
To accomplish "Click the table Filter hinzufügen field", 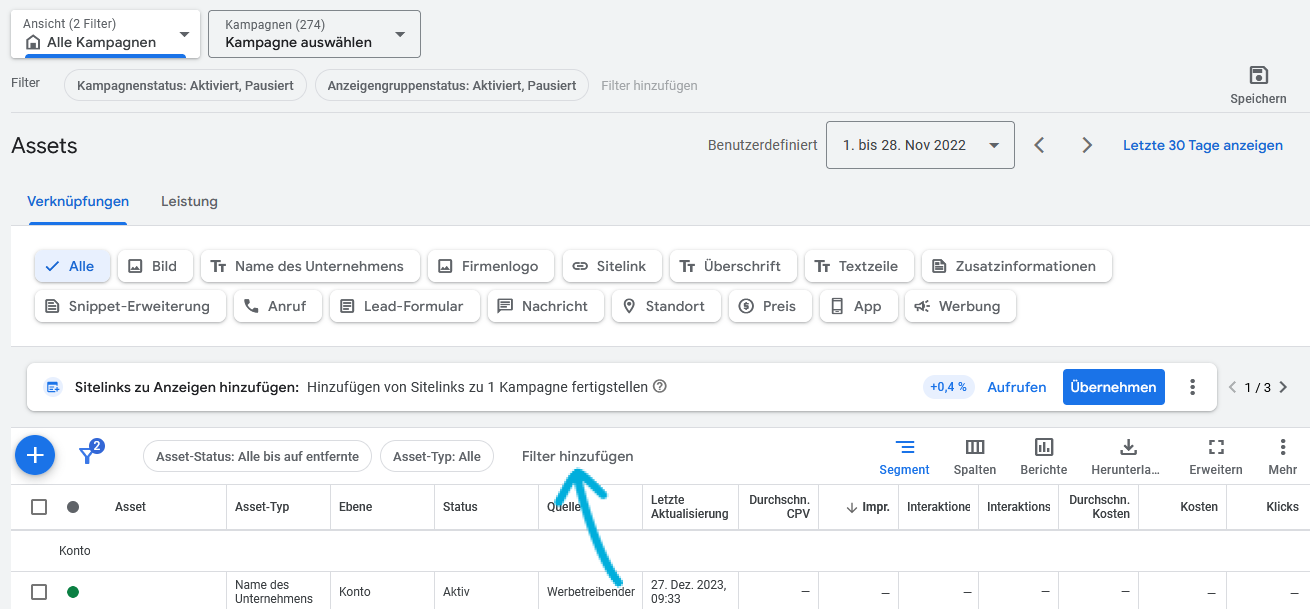I will [x=578, y=456].
